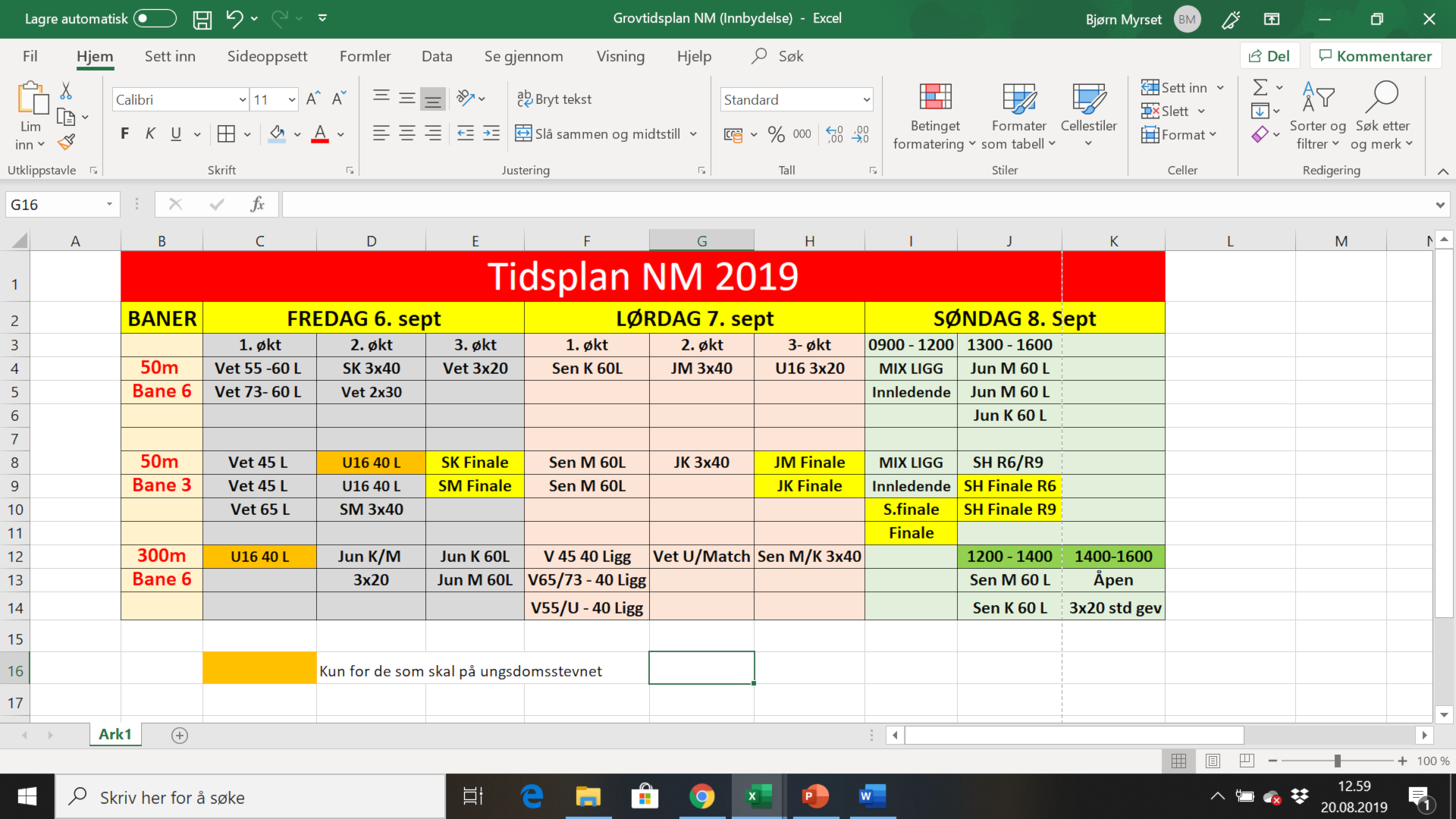Click the Cut scissors icon
Image resolution: width=1456 pixels, height=819 pixels.
coord(66,91)
